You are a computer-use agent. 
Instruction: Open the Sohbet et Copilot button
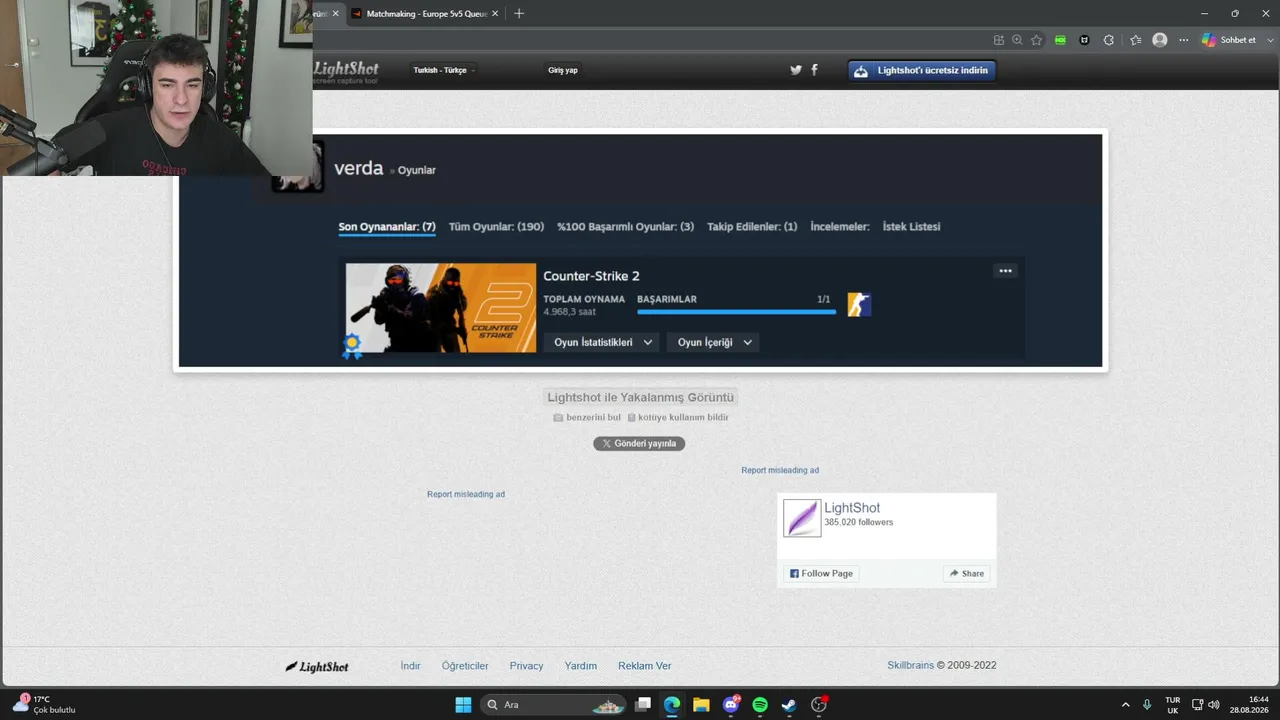1229,40
